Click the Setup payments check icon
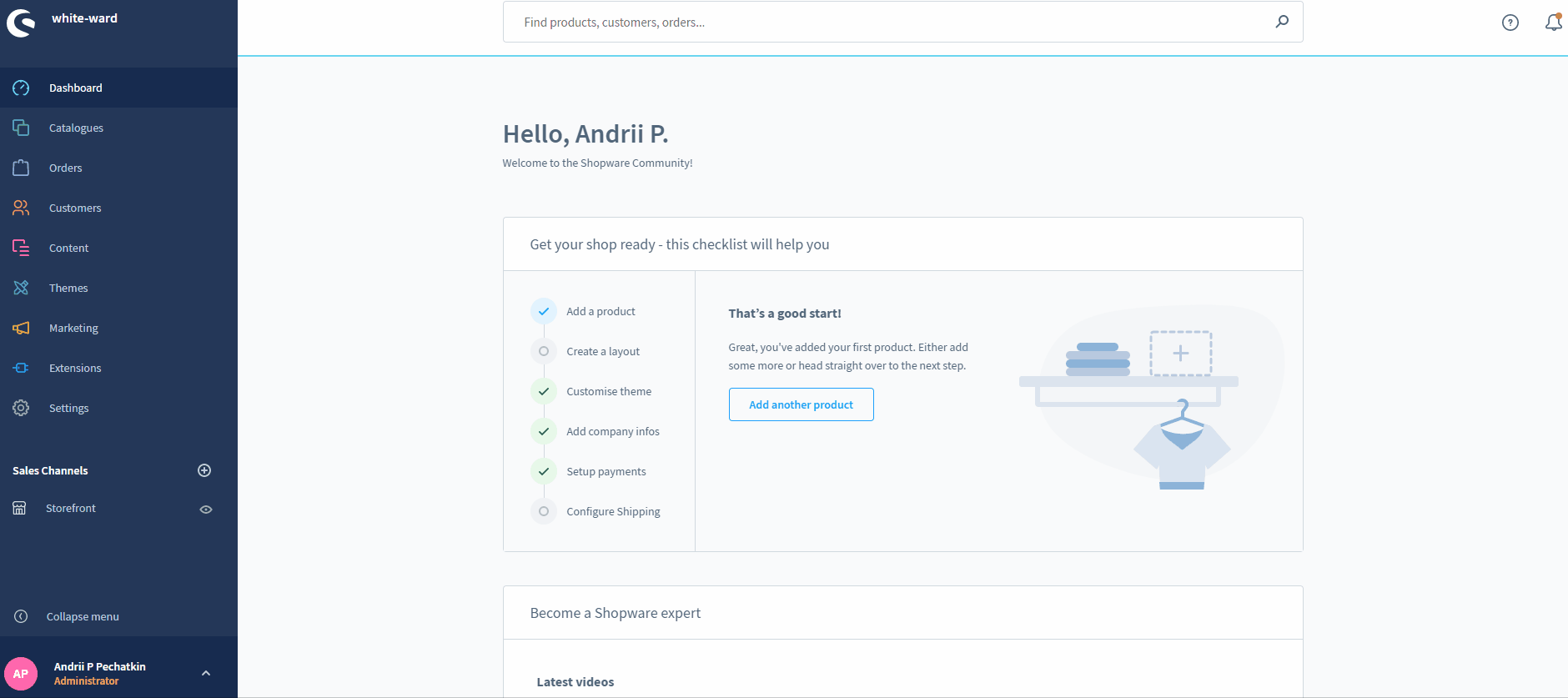The height and width of the screenshot is (698, 1568). click(x=544, y=471)
